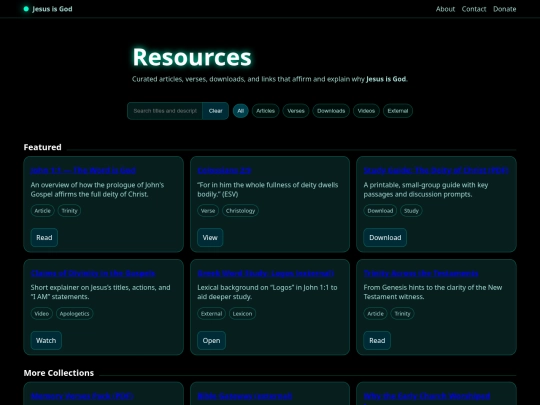Open the Bible Gateway external link

tap(245, 396)
